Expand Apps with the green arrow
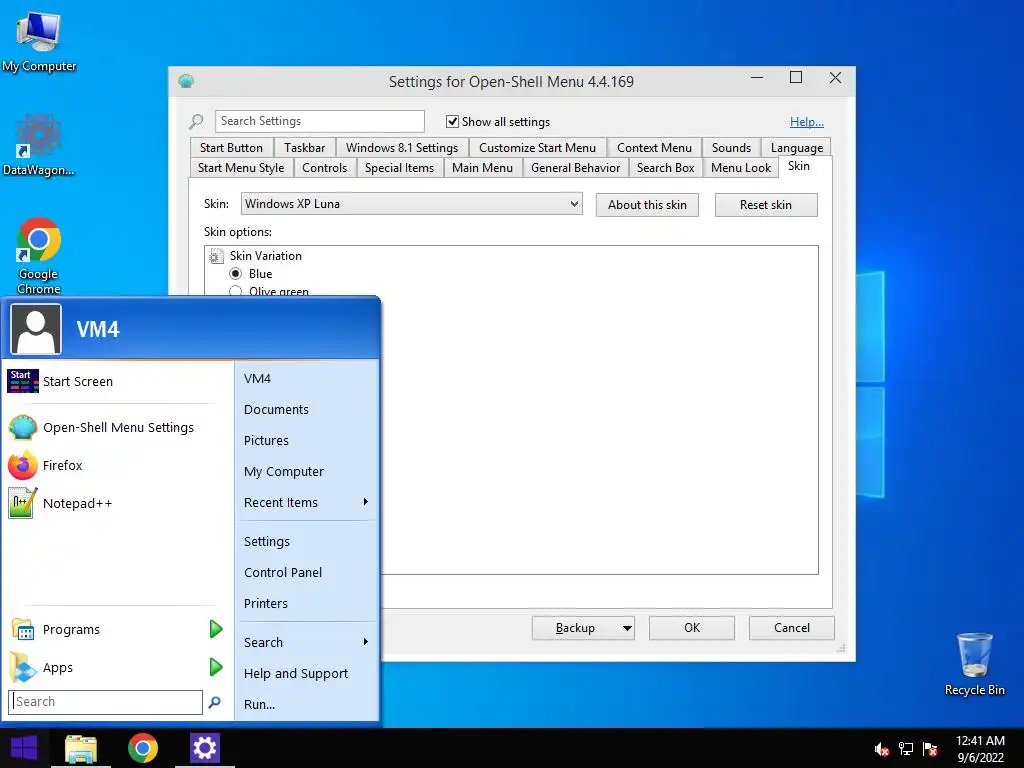The image size is (1024, 768). click(x=216, y=667)
